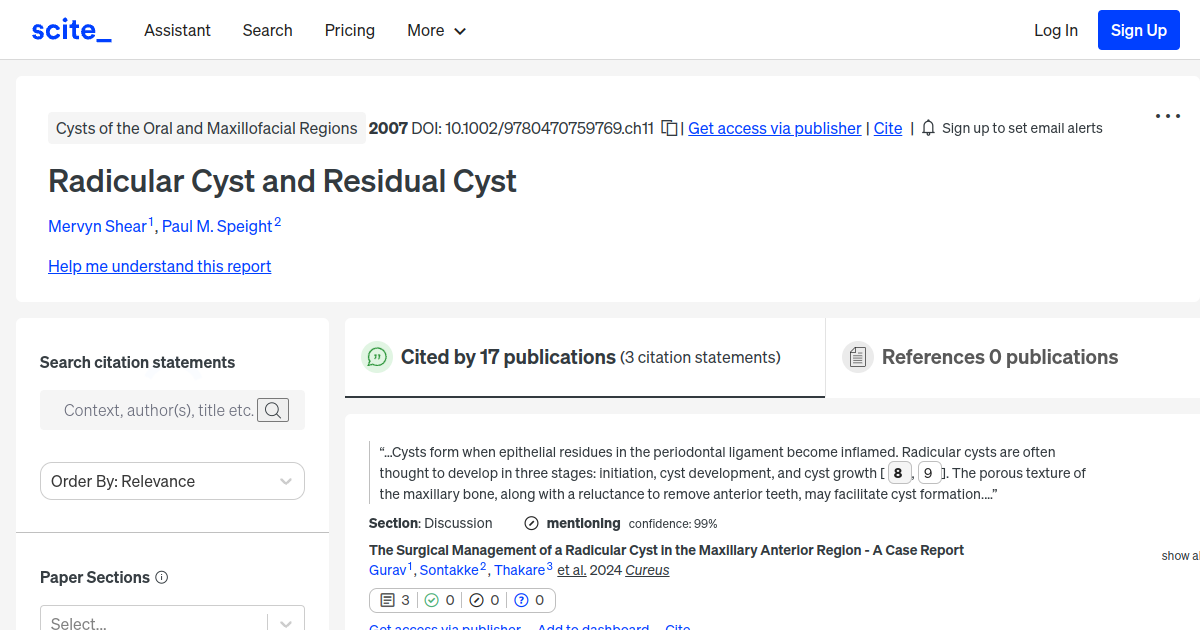Click the bell icon for email alerts
The image size is (1200, 630).
tap(928, 128)
